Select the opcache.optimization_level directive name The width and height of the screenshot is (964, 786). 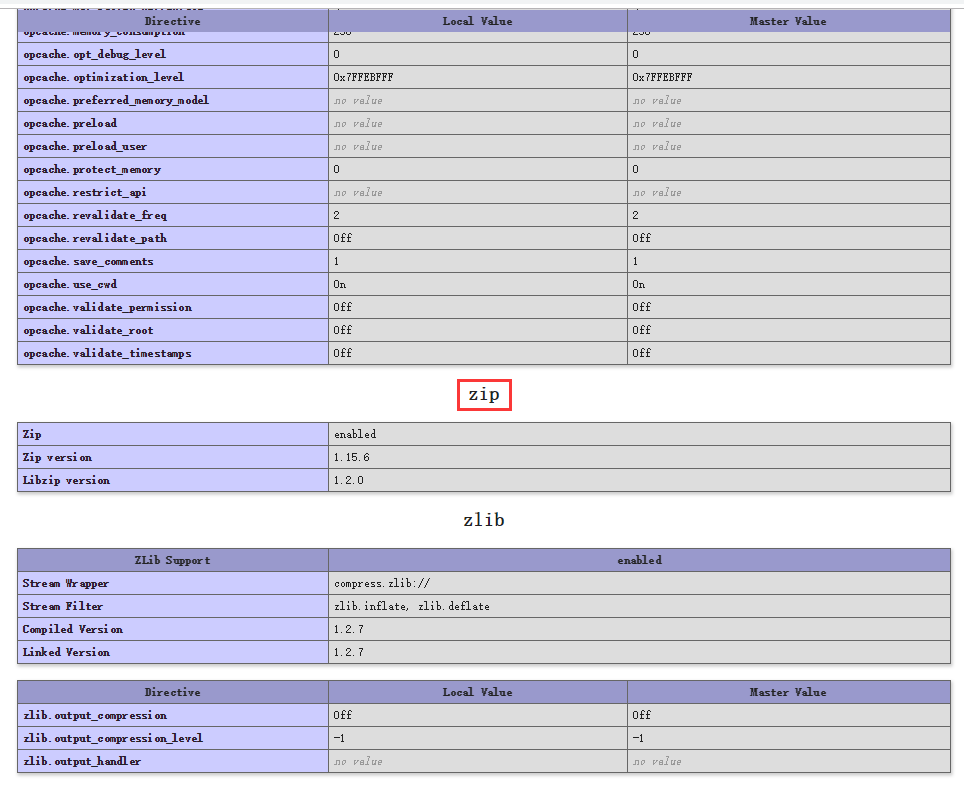coord(103,77)
